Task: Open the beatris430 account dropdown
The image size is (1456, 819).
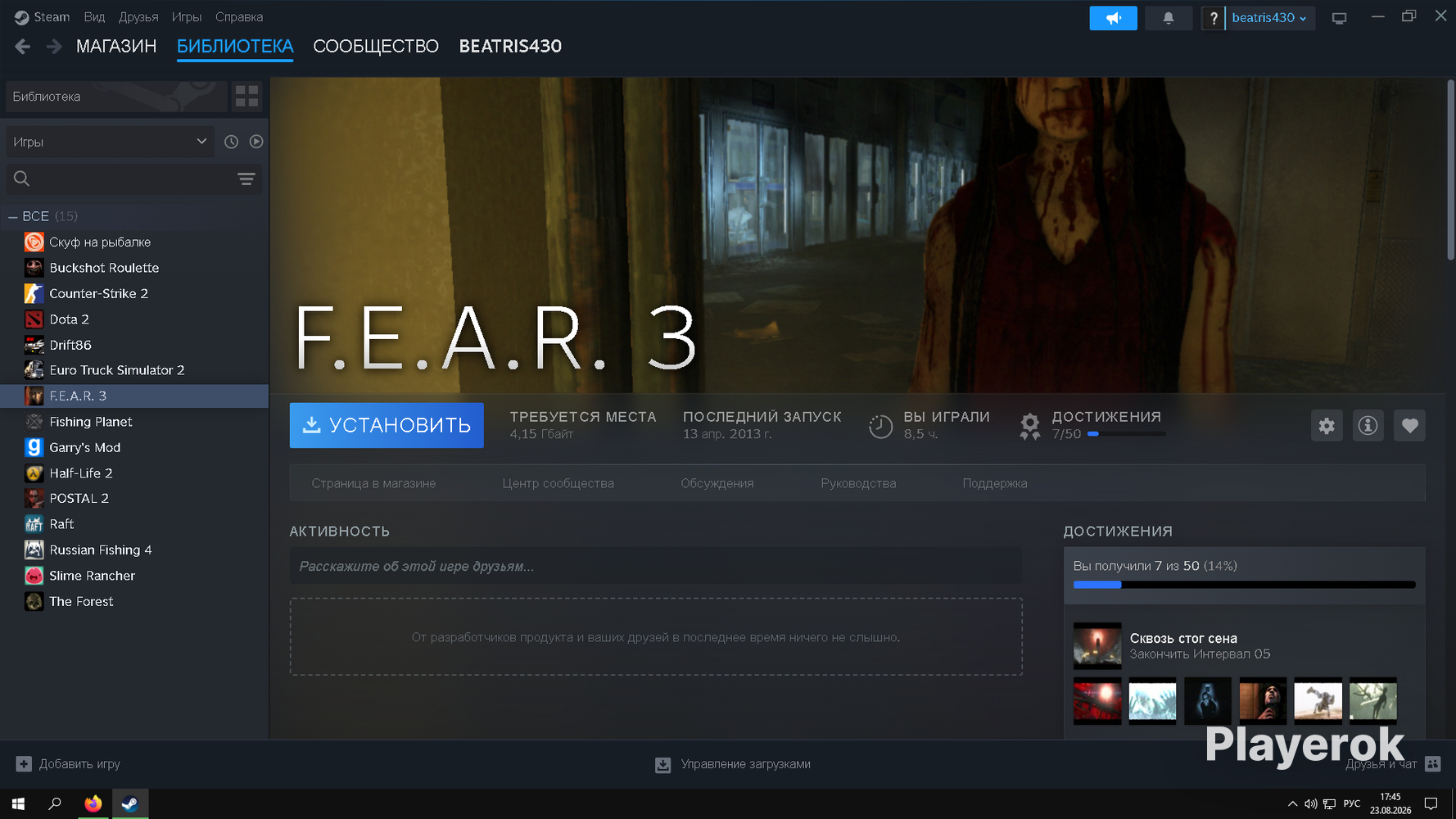Action: pyautogui.click(x=1269, y=18)
